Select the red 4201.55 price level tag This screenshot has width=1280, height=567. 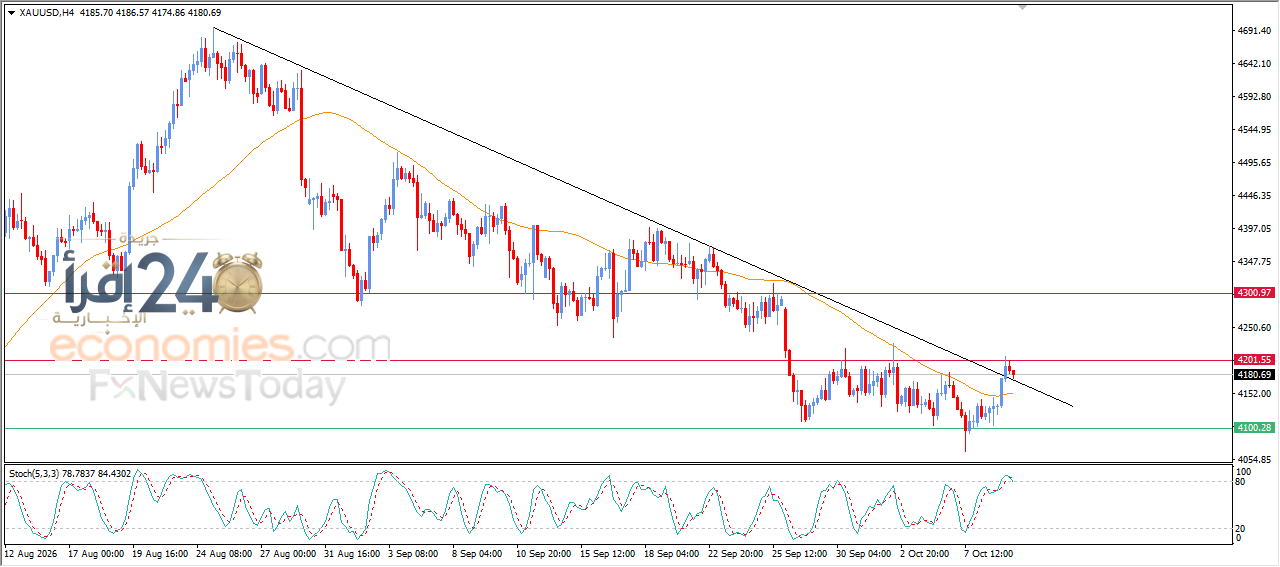coord(1254,360)
